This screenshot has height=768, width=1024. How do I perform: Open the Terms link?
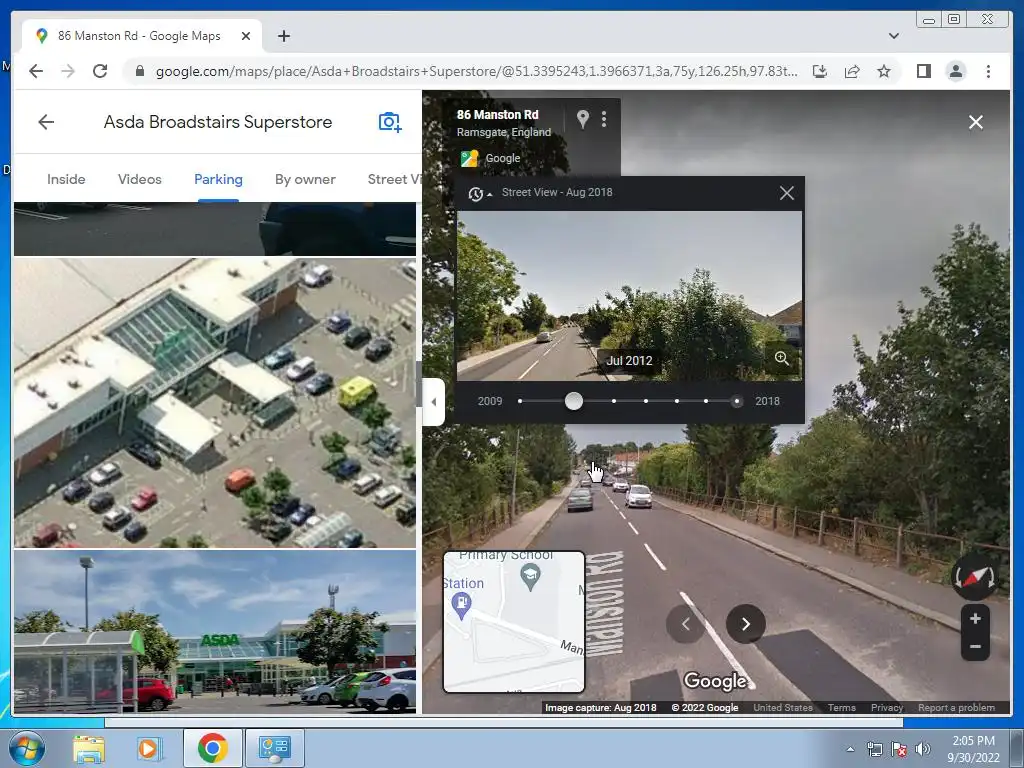pos(841,707)
